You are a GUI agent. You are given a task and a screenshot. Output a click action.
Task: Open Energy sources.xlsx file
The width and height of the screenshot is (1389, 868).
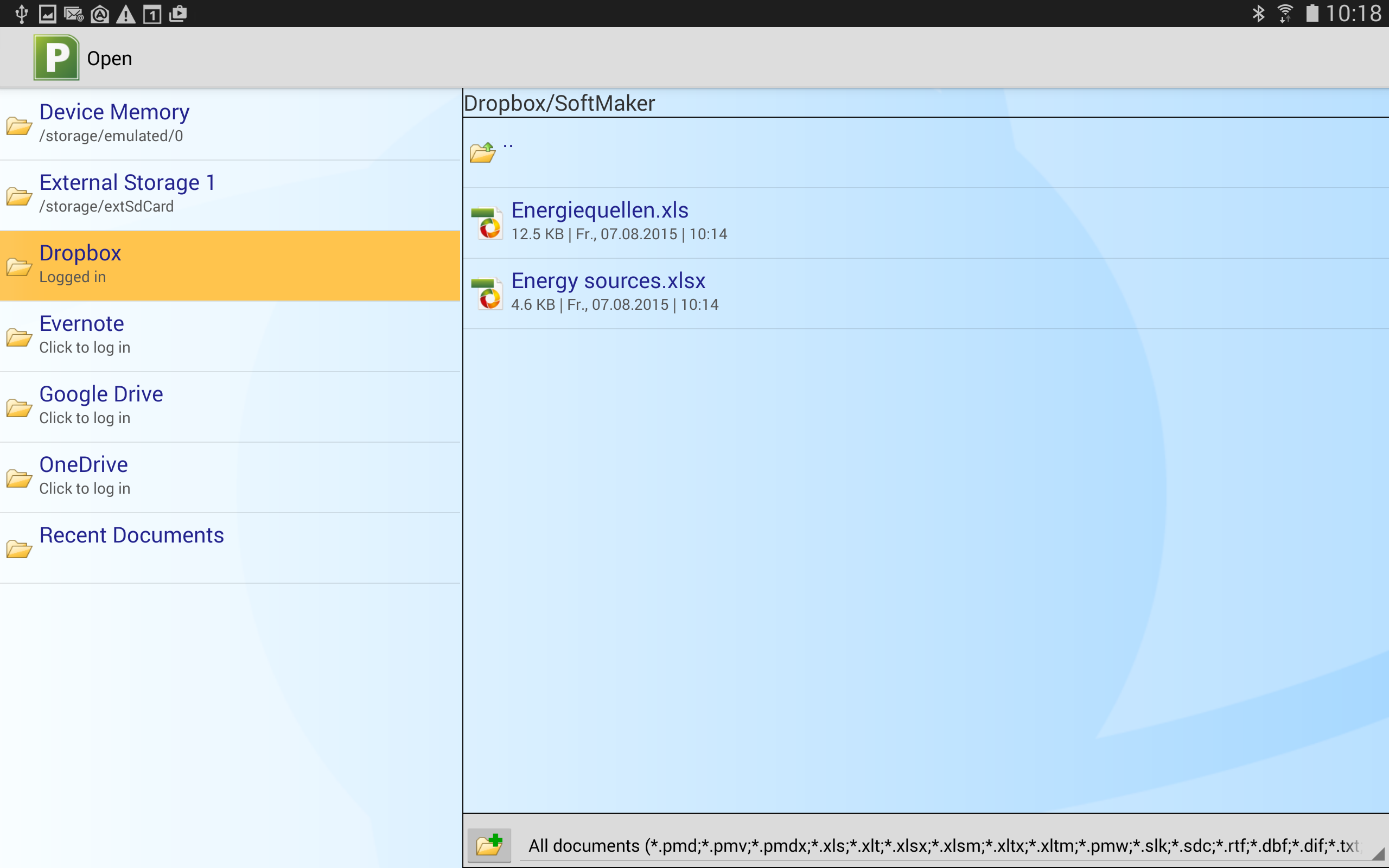[926, 293]
